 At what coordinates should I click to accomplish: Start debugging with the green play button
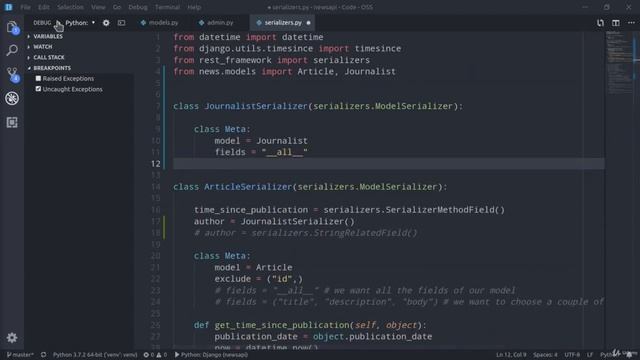coord(58,23)
